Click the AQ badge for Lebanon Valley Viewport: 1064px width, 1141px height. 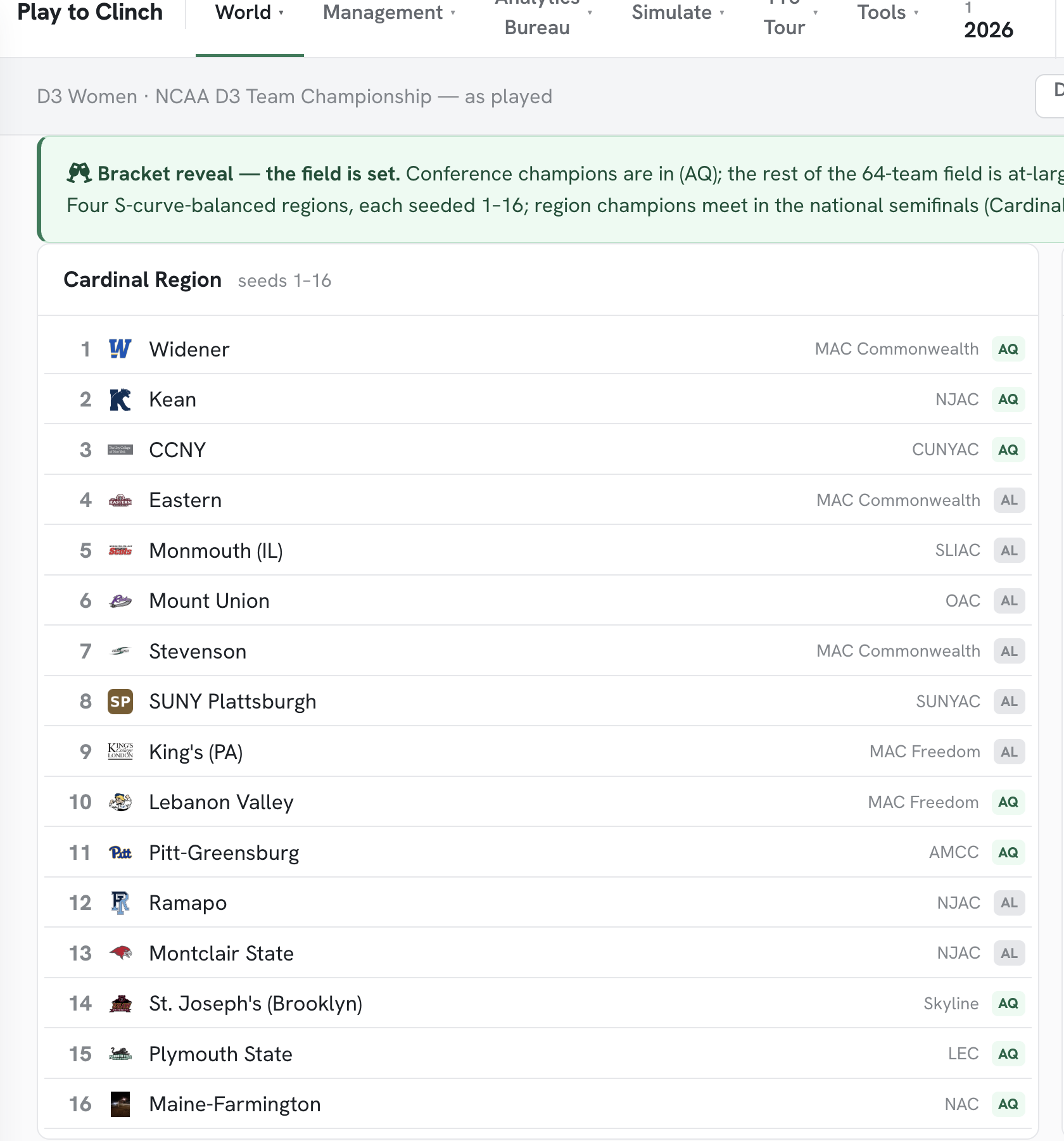point(1008,802)
